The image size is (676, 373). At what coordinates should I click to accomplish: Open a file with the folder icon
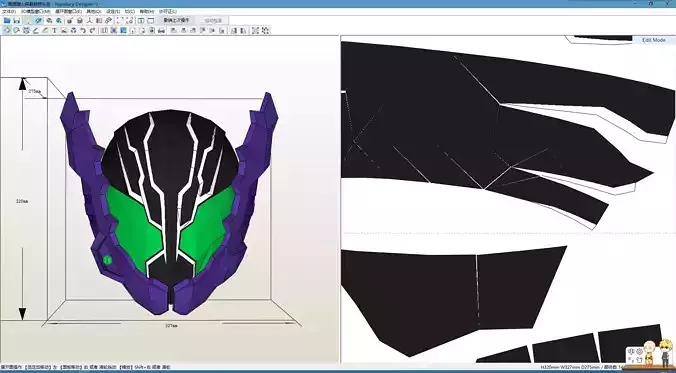tap(7, 20)
